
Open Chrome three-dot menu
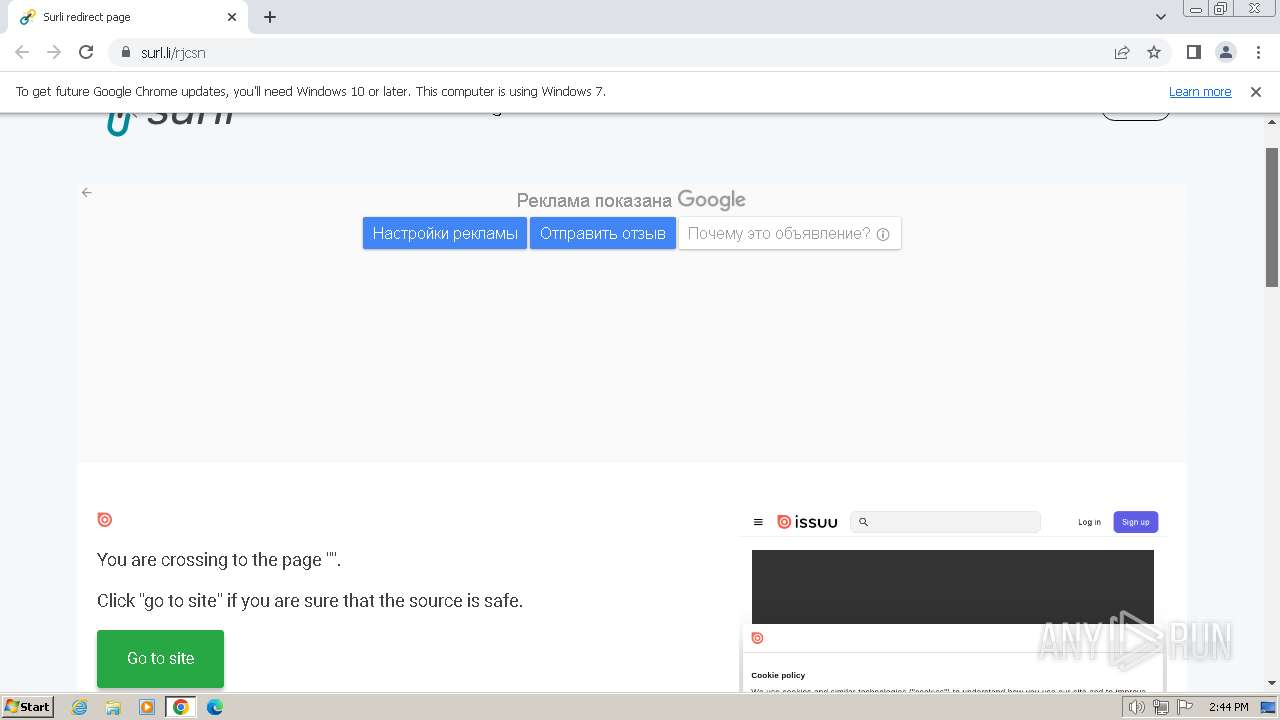pyautogui.click(x=1256, y=52)
